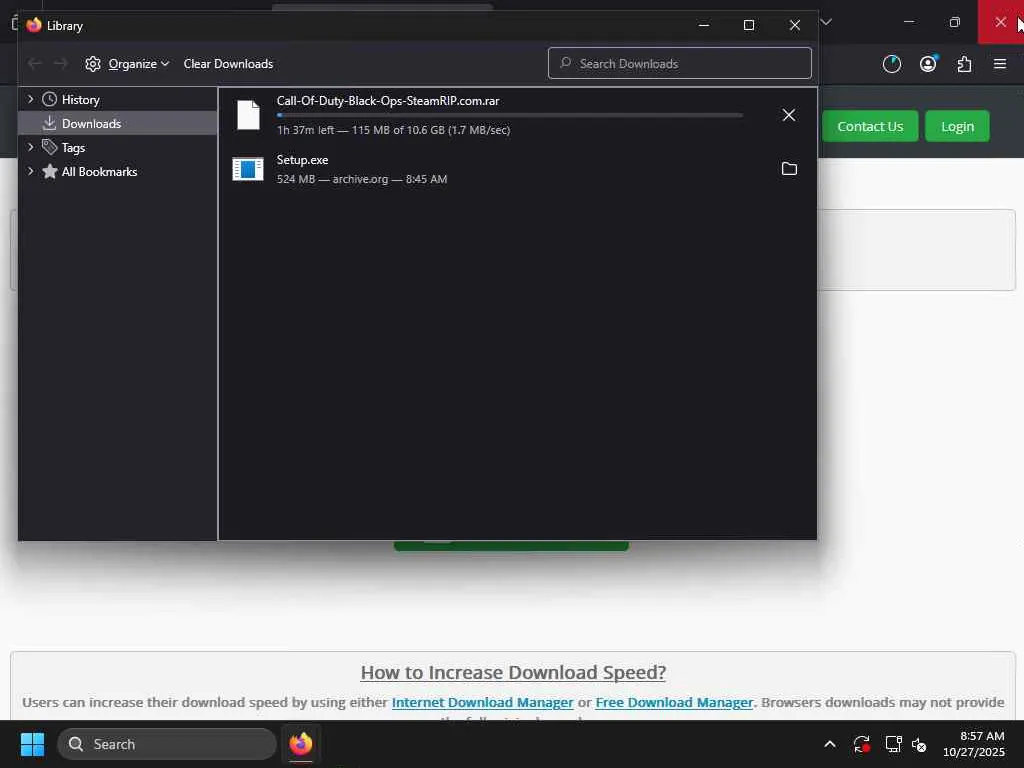Click the 524 MB archive.org details
Image resolution: width=1024 pixels, height=768 pixels.
[x=362, y=179]
